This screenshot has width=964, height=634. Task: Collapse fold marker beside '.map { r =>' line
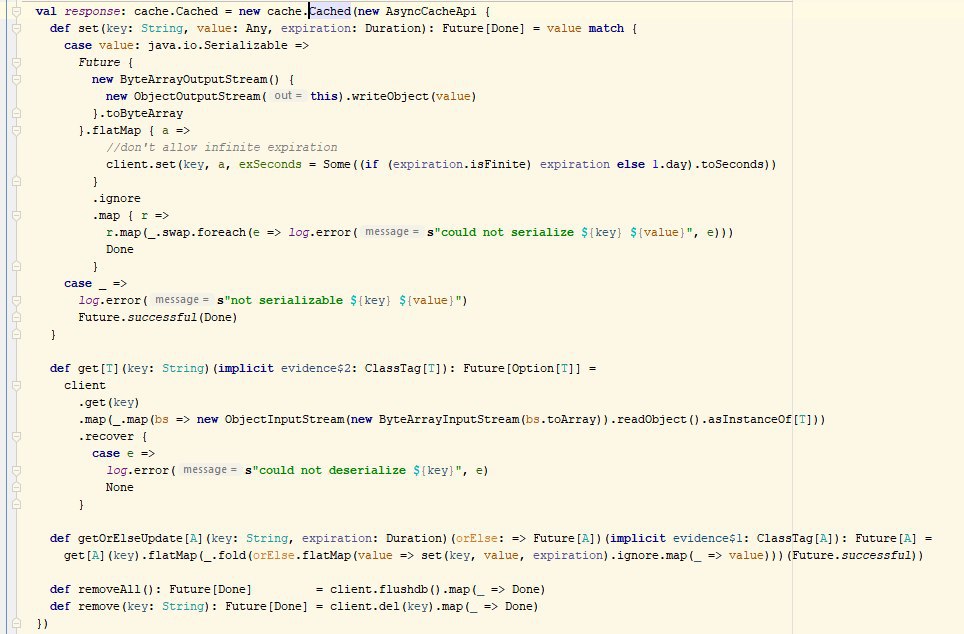coord(17,215)
